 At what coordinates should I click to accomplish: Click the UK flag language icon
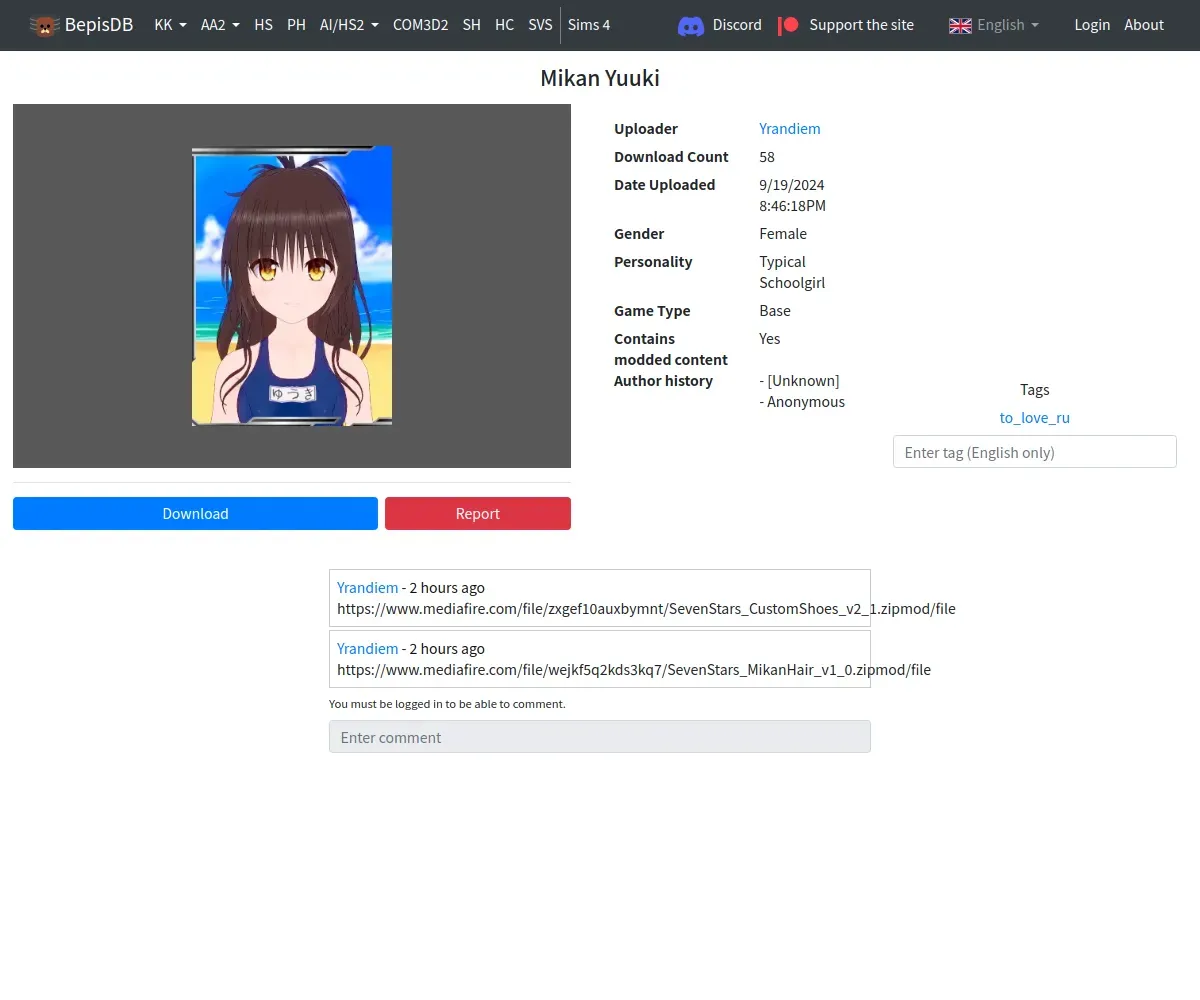click(960, 25)
